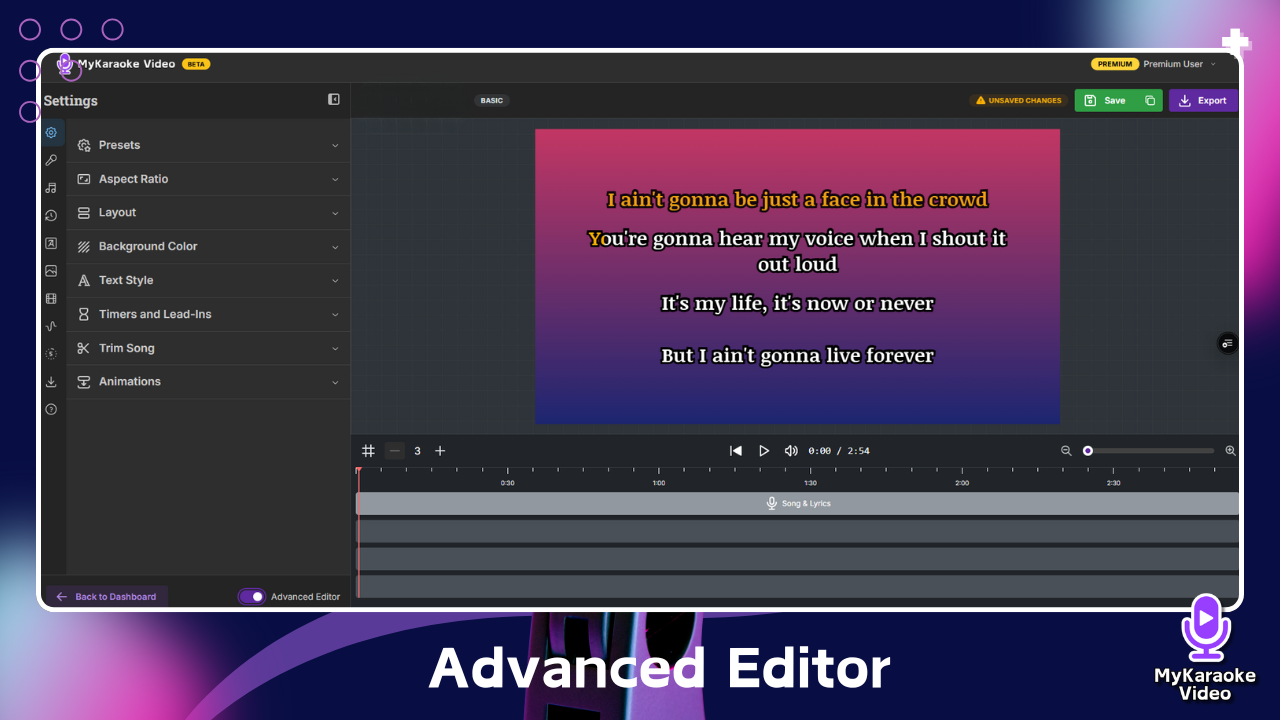The image size is (1280, 720).
Task: Zoom out the timeline with the magnifier minus
Action: coord(1066,451)
